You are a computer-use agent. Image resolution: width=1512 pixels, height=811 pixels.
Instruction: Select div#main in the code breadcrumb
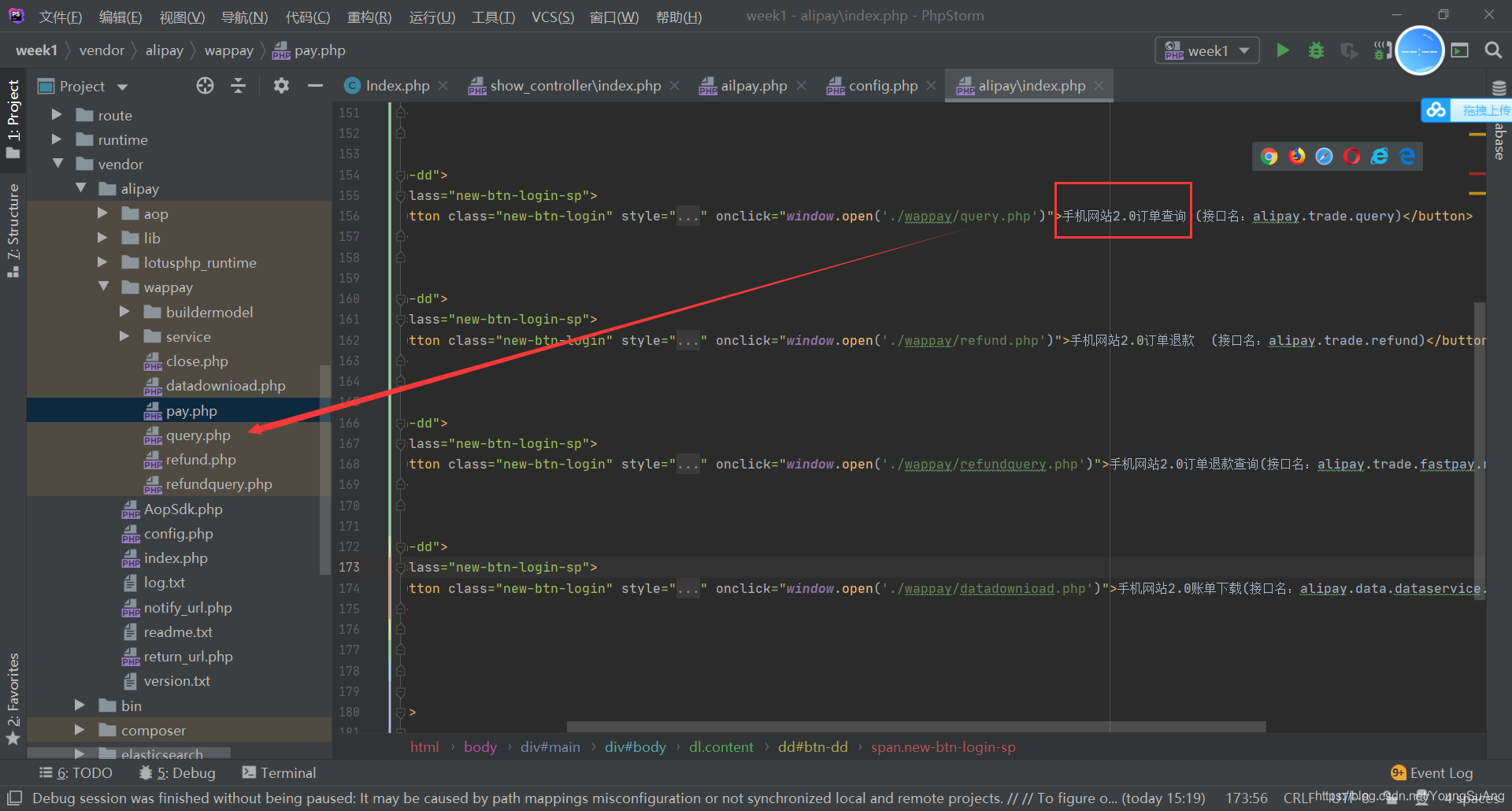(550, 747)
